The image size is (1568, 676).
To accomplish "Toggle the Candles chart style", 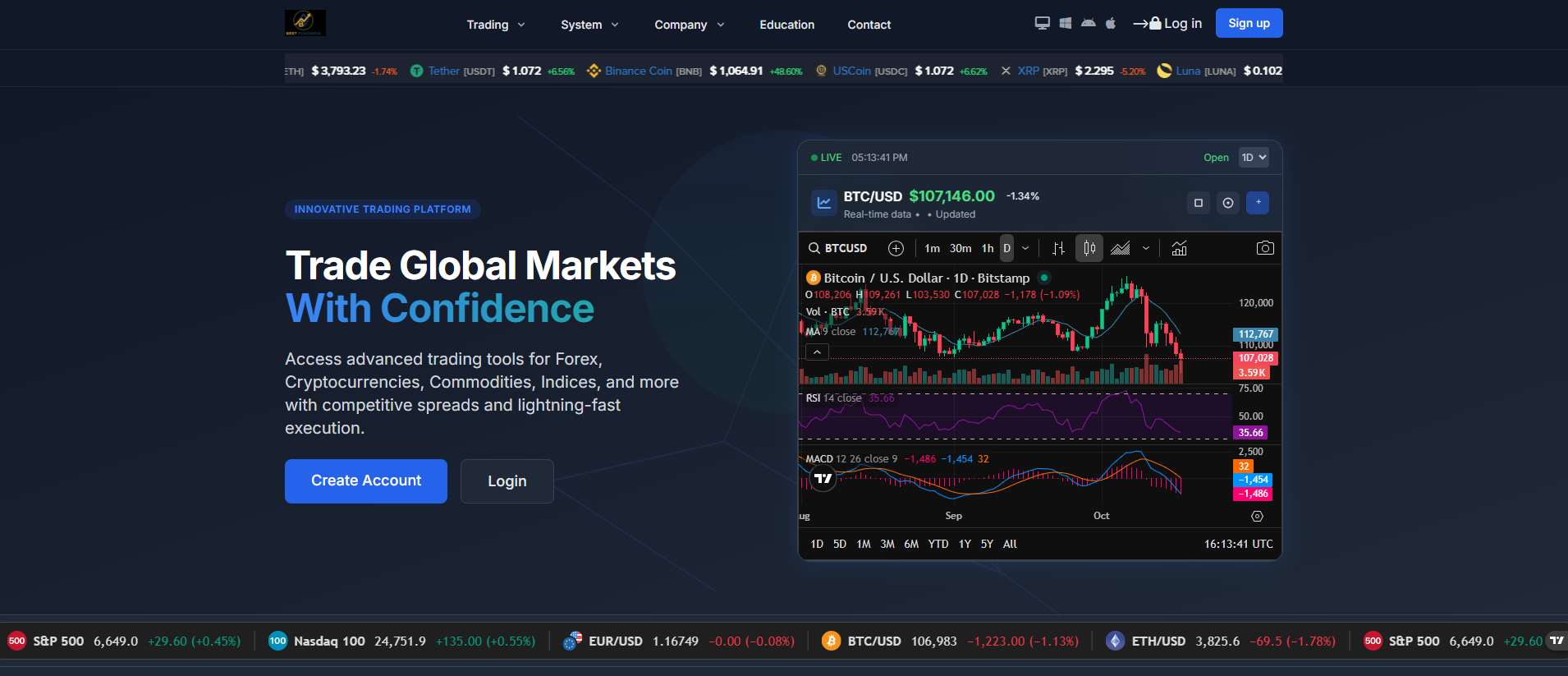I will pyautogui.click(x=1089, y=248).
